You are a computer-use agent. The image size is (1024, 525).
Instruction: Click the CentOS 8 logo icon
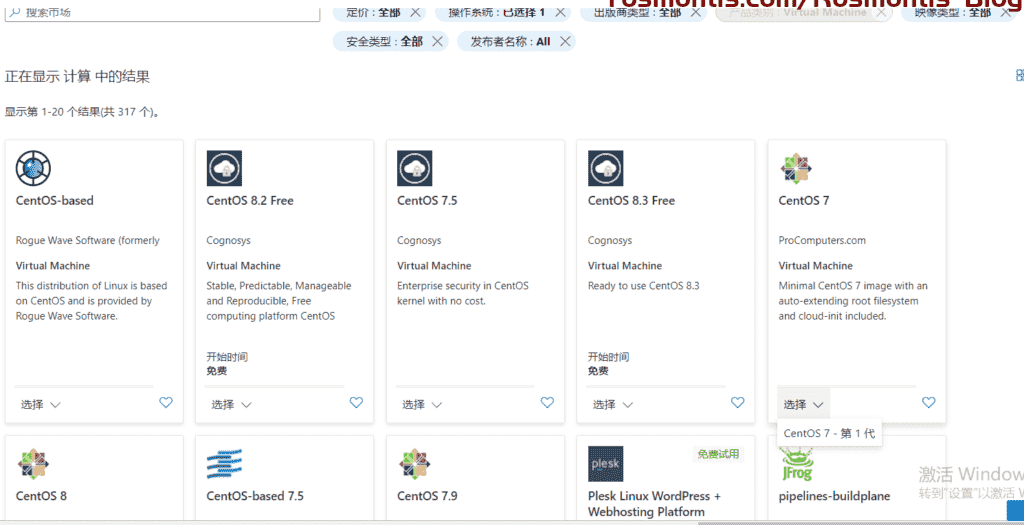tap(33, 464)
